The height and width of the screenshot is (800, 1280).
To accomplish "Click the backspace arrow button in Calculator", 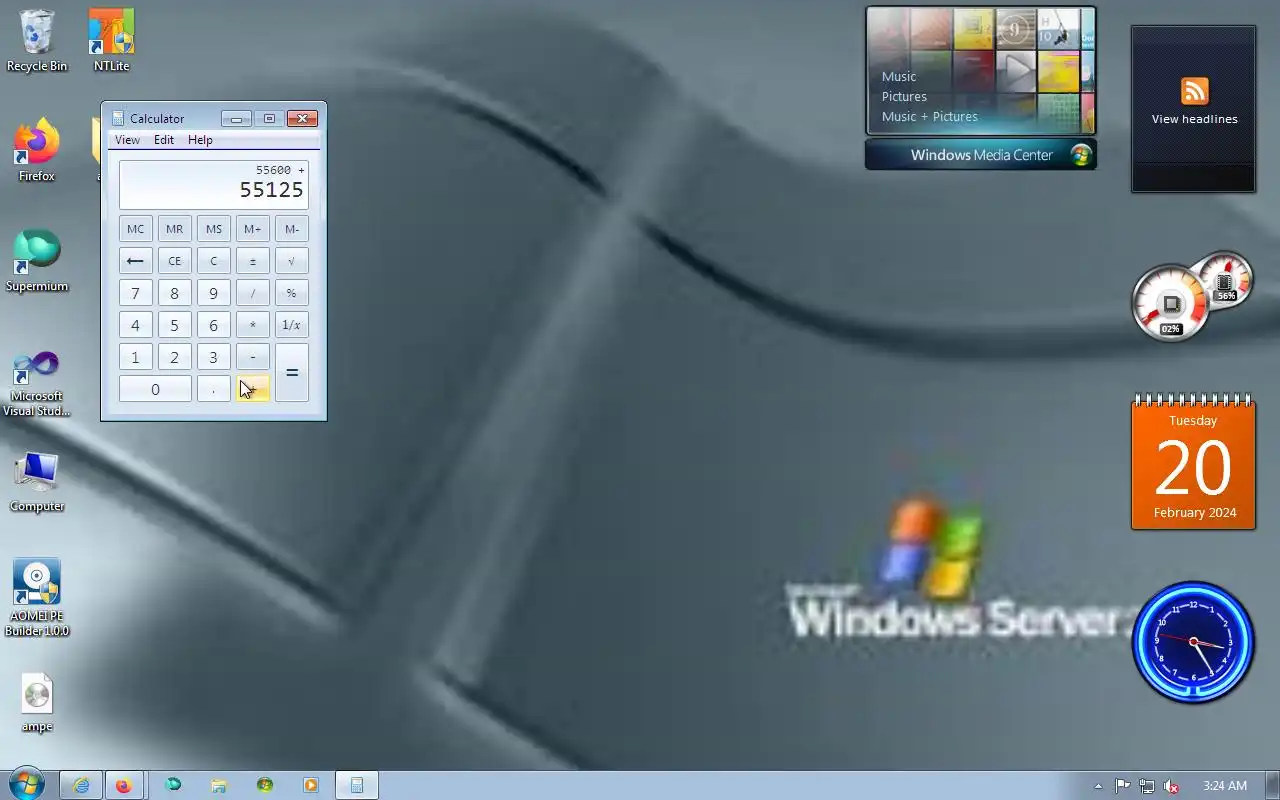I will click(x=135, y=261).
